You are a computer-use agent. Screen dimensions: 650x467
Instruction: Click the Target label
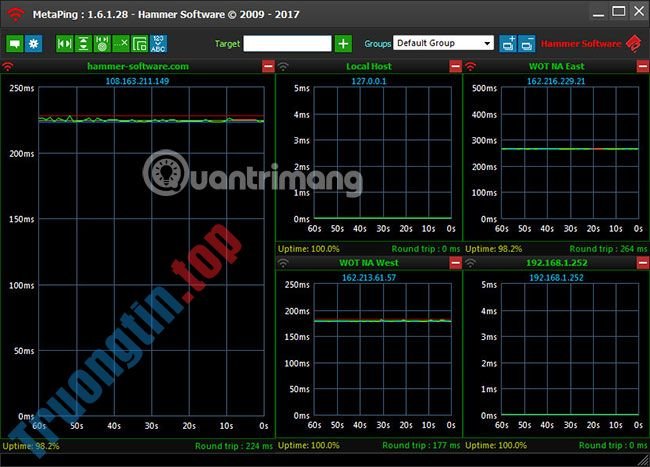[227, 44]
